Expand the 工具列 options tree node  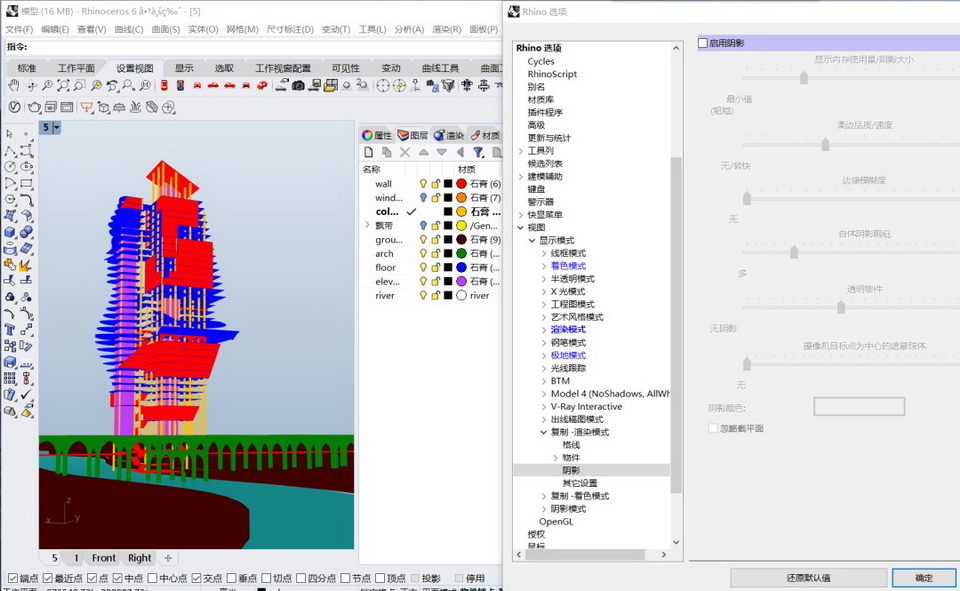[521, 151]
